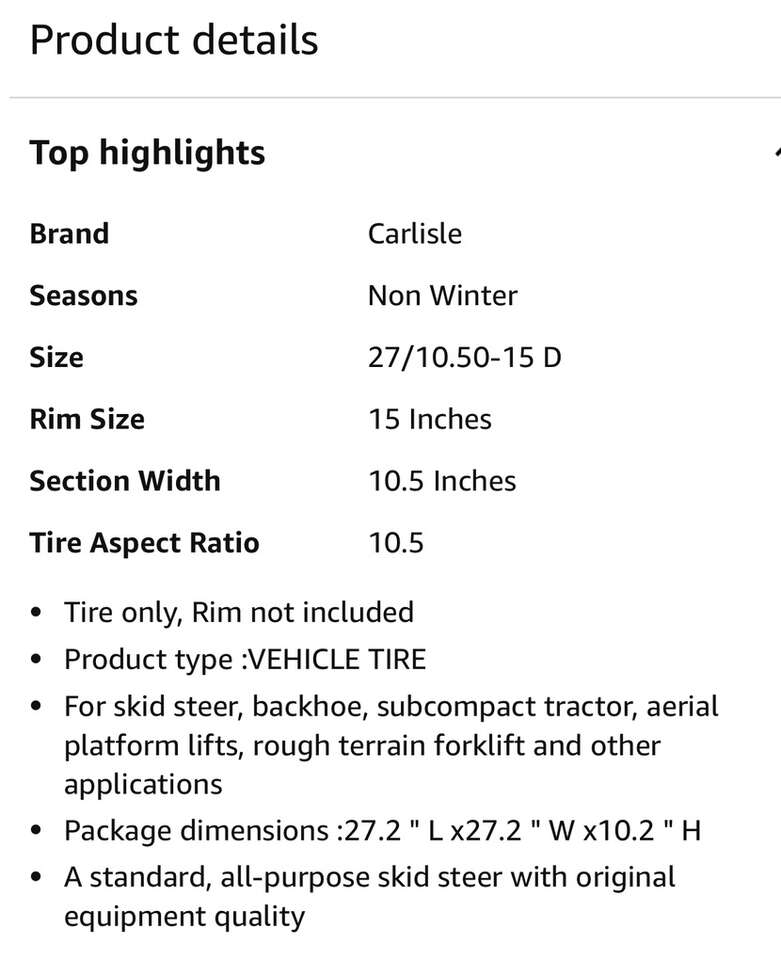Click the Product details heading
The width and height of the screenshot is (781, 960).
coord(174,41)
